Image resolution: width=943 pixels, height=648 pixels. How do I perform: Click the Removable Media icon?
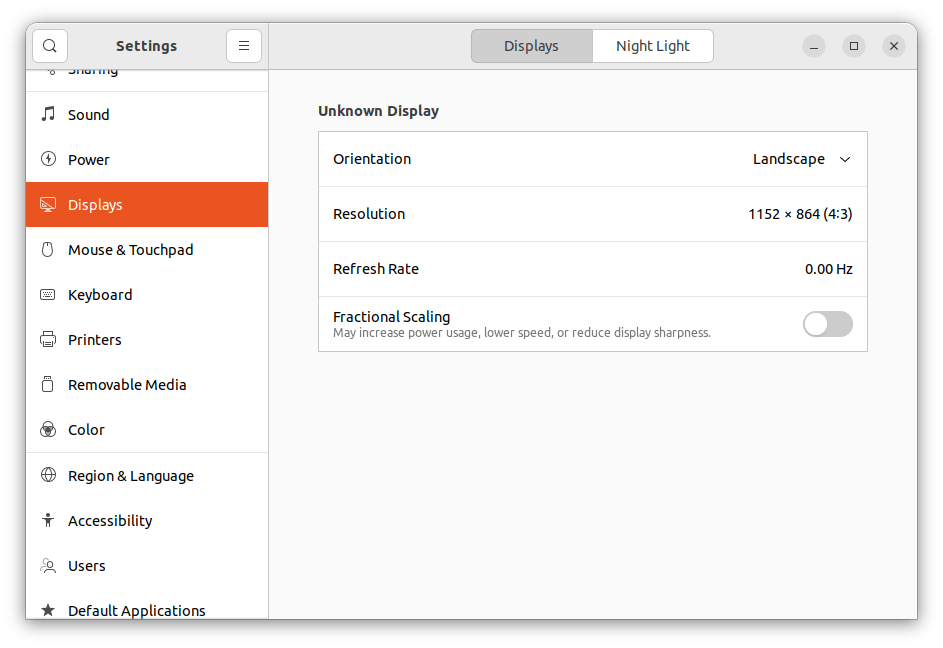click(48, 385)
